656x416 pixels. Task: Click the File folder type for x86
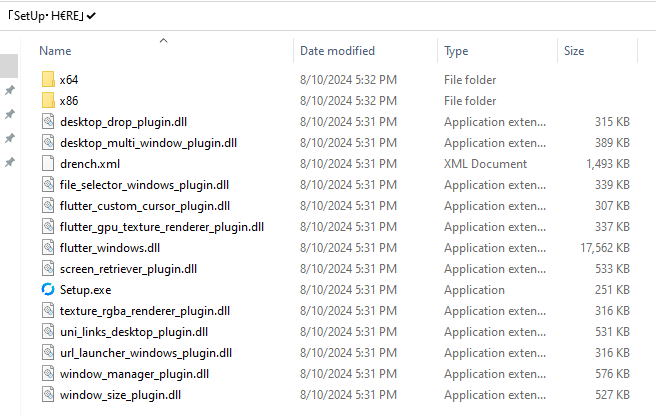(x=470, y=100)
